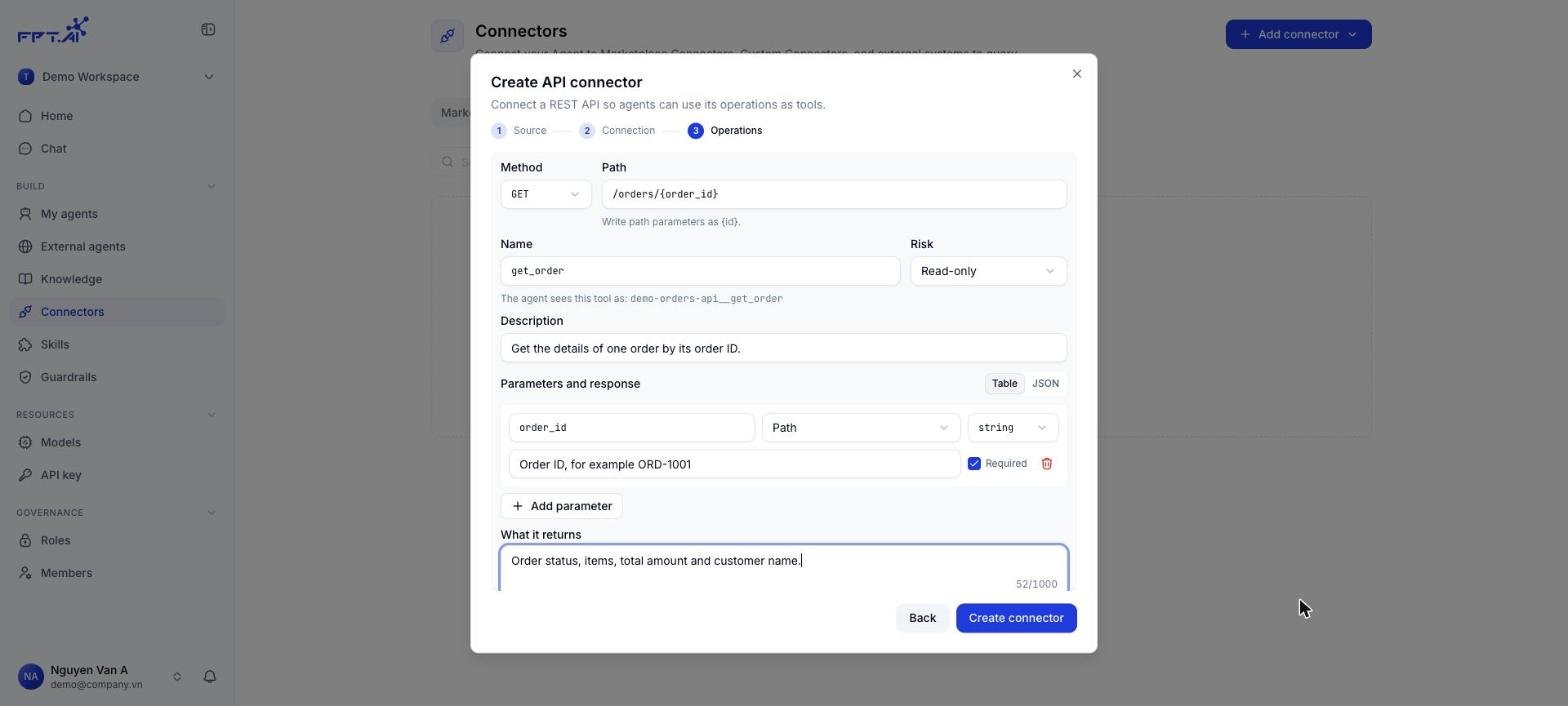Click the NA user avatar

coord(31,677)
